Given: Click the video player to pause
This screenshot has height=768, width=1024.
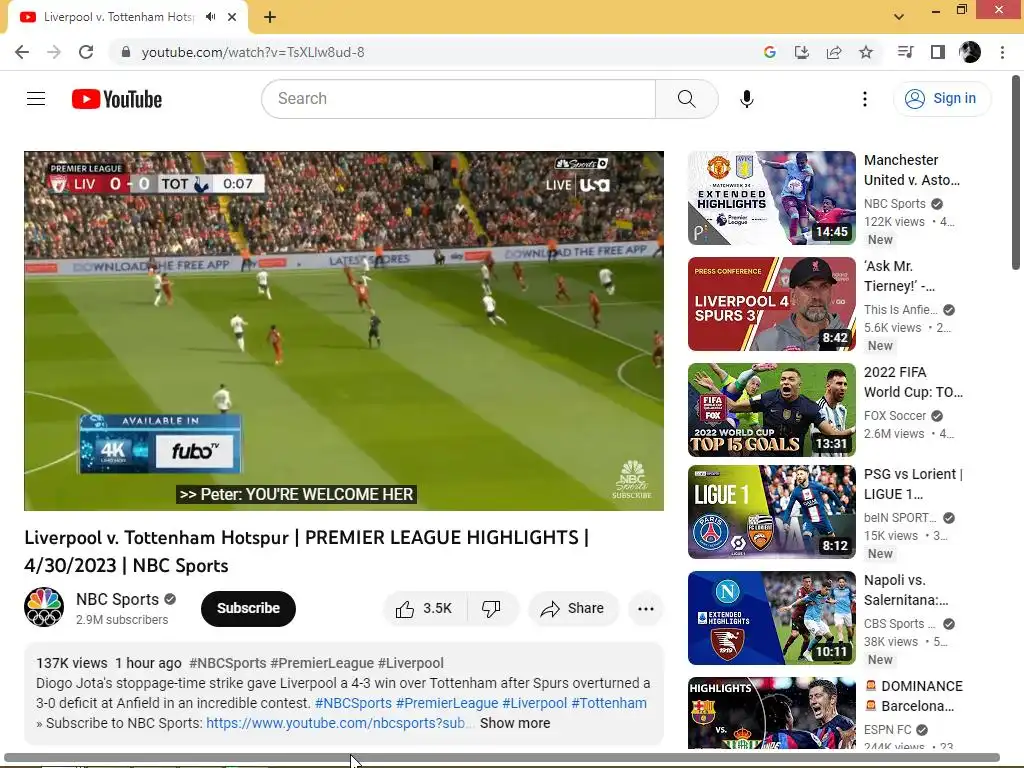Looking at the screenshot, I should click(344, 330).
